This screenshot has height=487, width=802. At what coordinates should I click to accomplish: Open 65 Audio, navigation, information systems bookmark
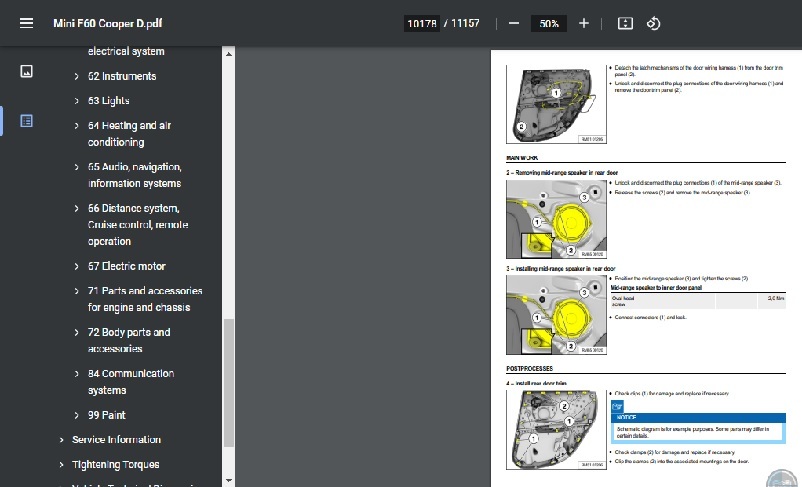[135, 175]
